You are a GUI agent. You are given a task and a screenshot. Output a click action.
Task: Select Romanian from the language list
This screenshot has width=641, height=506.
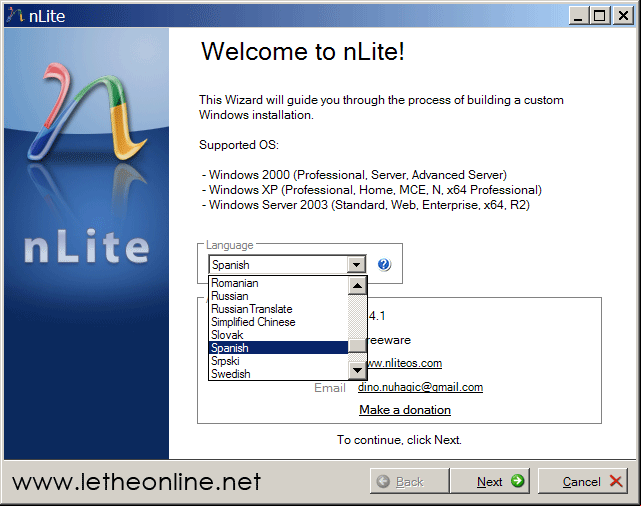(x=278, y=283)
